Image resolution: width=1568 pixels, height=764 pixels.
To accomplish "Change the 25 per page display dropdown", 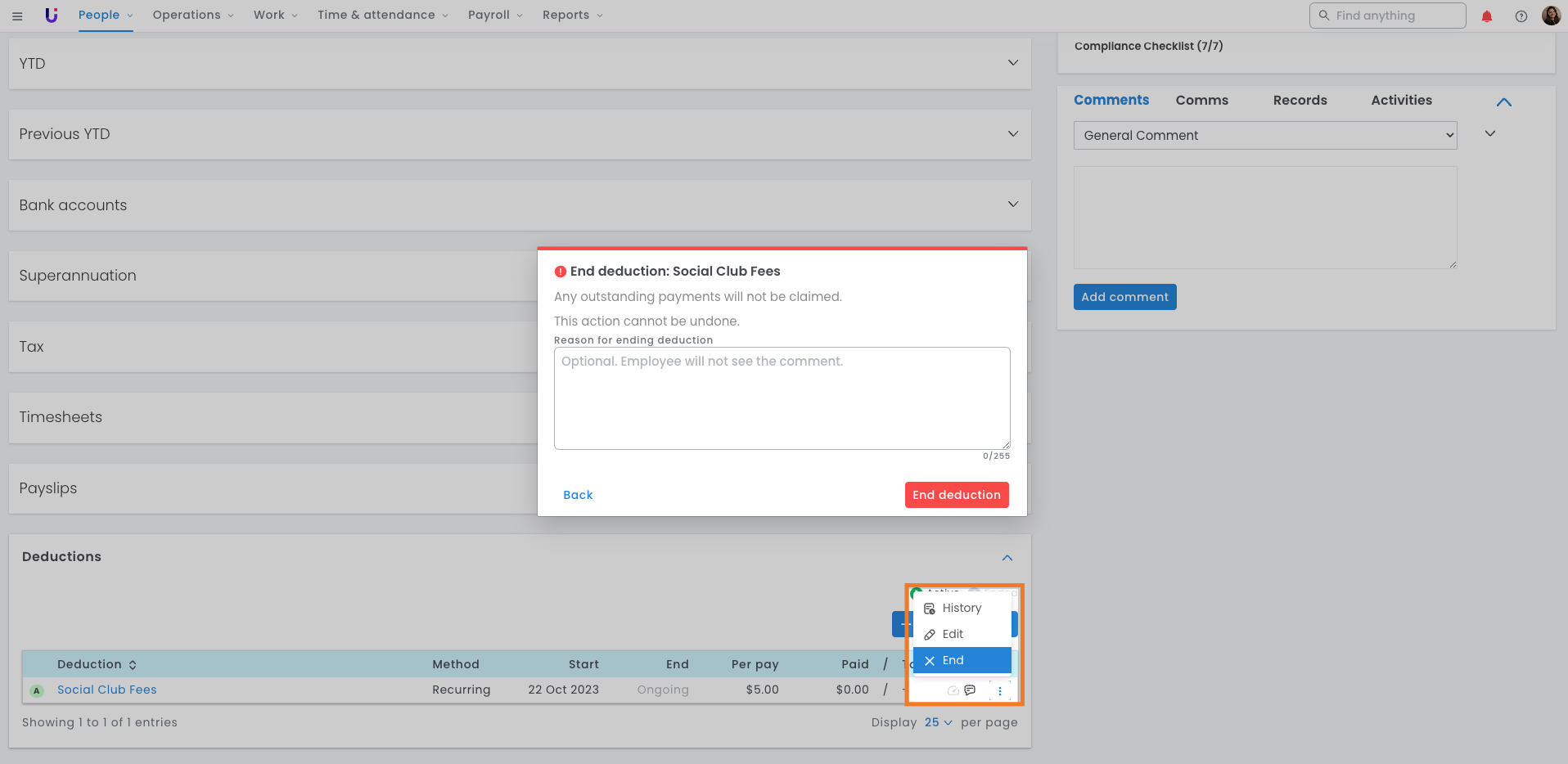I will tap(938, 722).
